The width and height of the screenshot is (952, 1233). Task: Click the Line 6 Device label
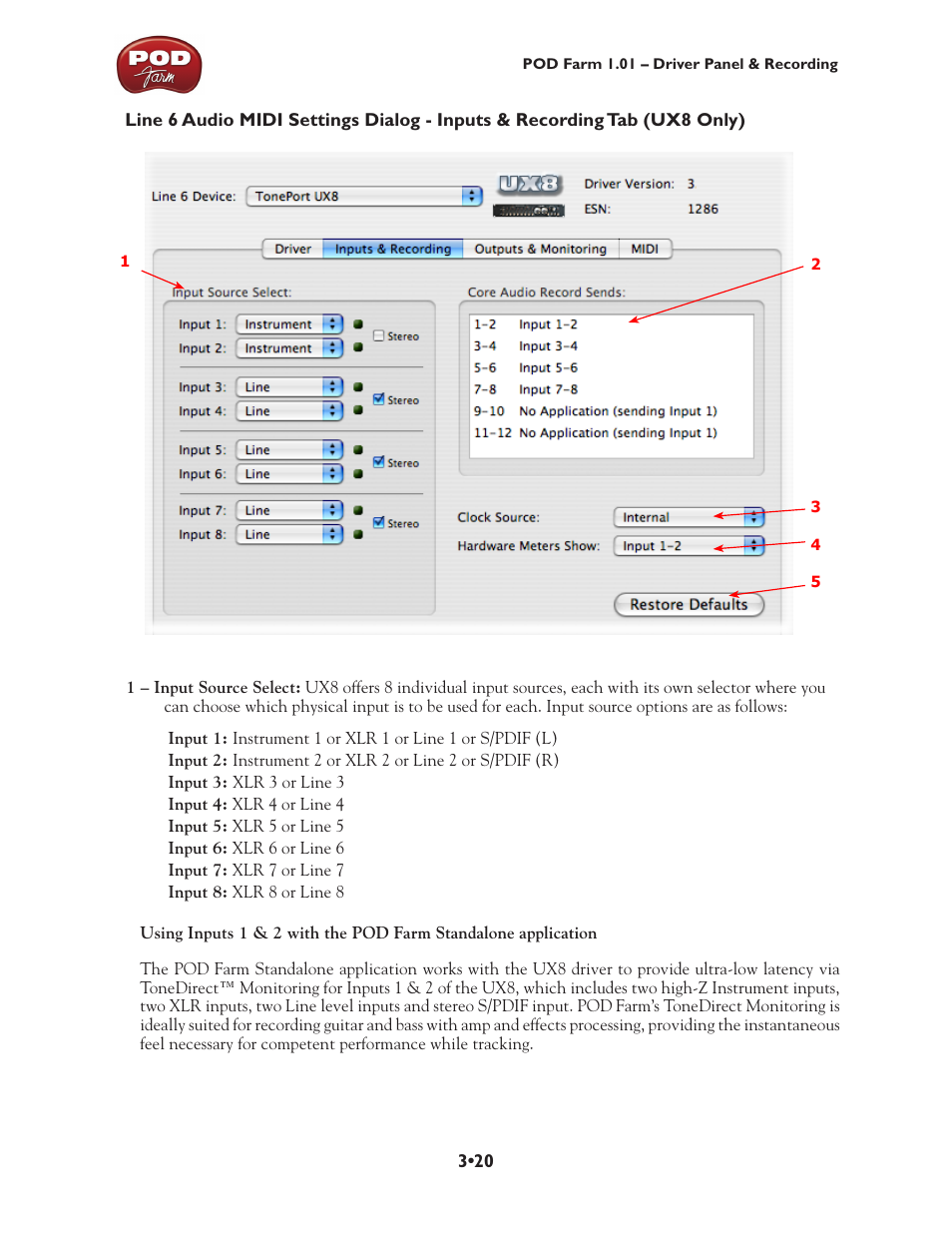(x=194, y=197)
